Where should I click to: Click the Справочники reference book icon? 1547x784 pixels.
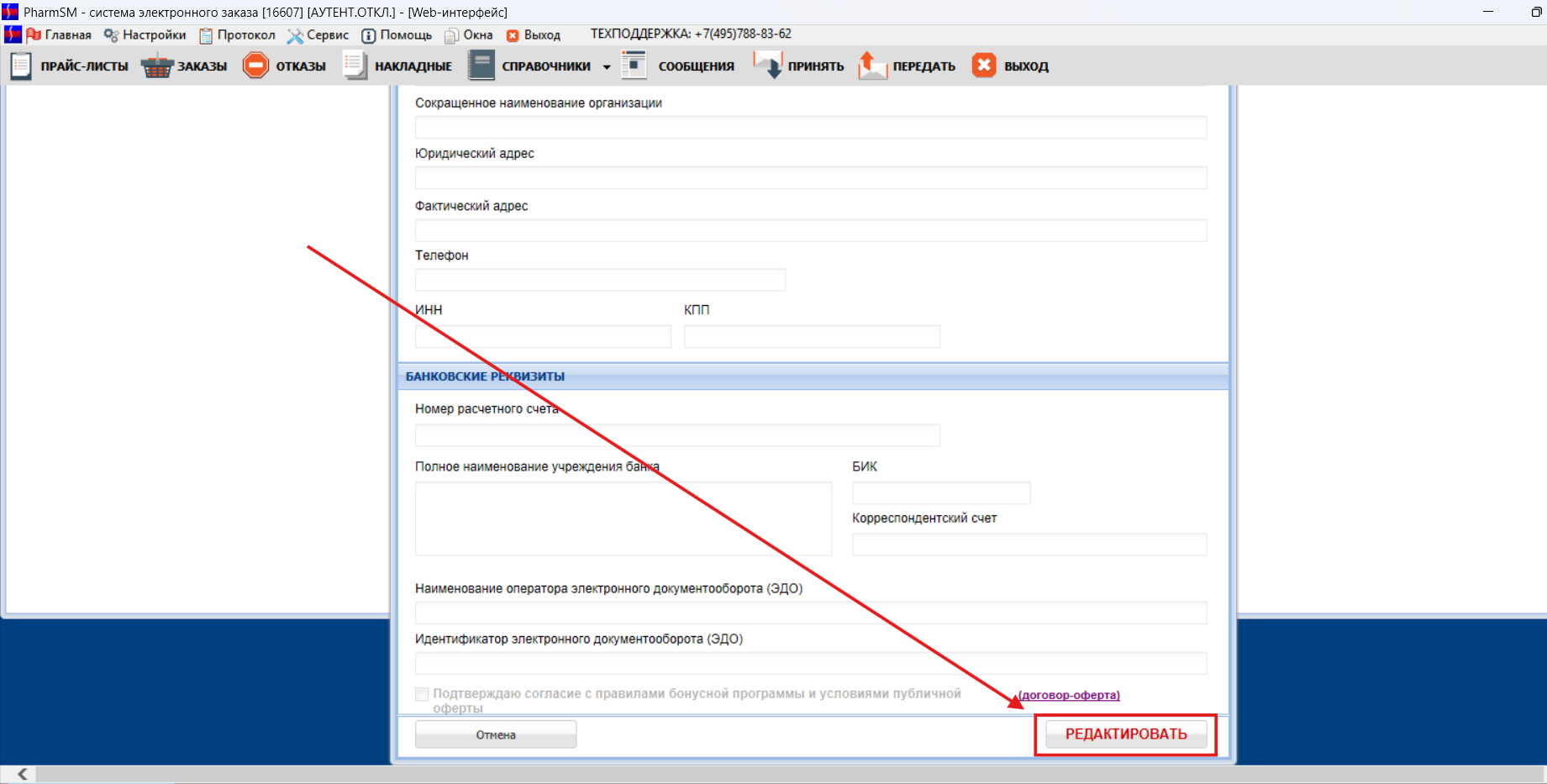click(x=481, y=66)
